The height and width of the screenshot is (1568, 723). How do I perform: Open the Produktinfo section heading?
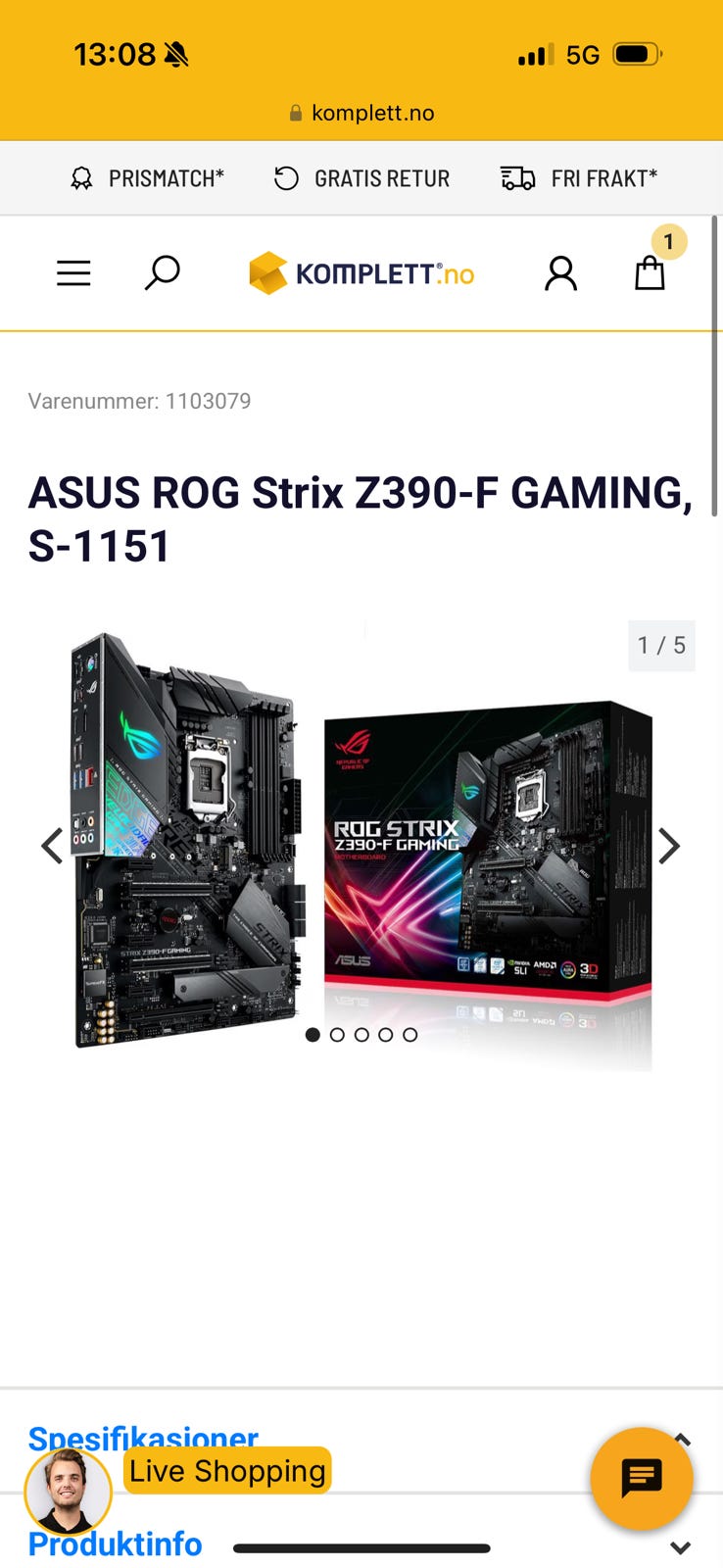pyautogui.click(x=115, y=1544)
